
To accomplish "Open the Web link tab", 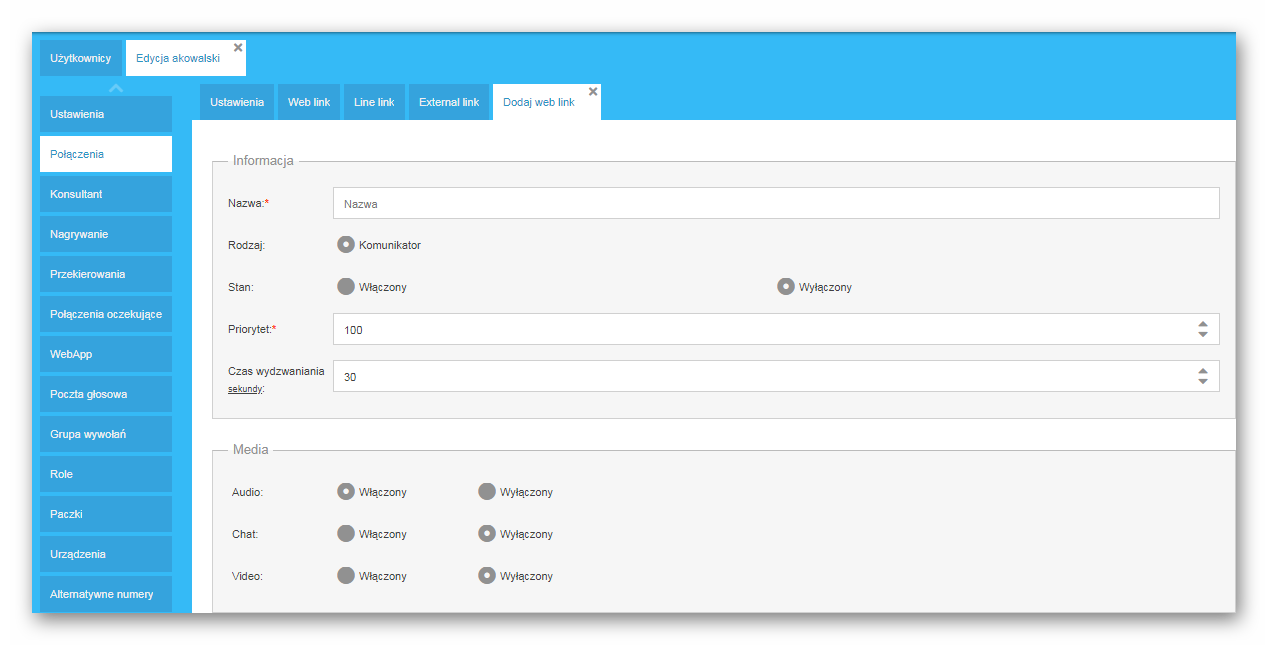I will (309, 102).
